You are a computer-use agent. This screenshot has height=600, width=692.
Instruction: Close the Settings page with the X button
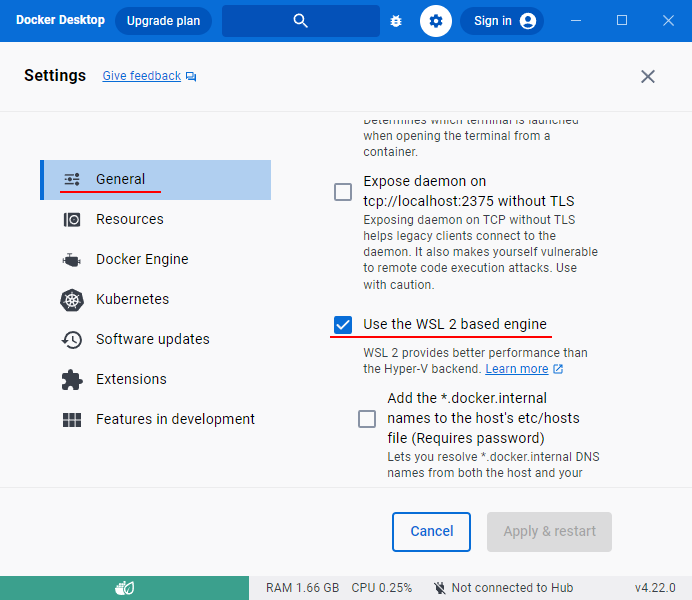tap(647, 76)
